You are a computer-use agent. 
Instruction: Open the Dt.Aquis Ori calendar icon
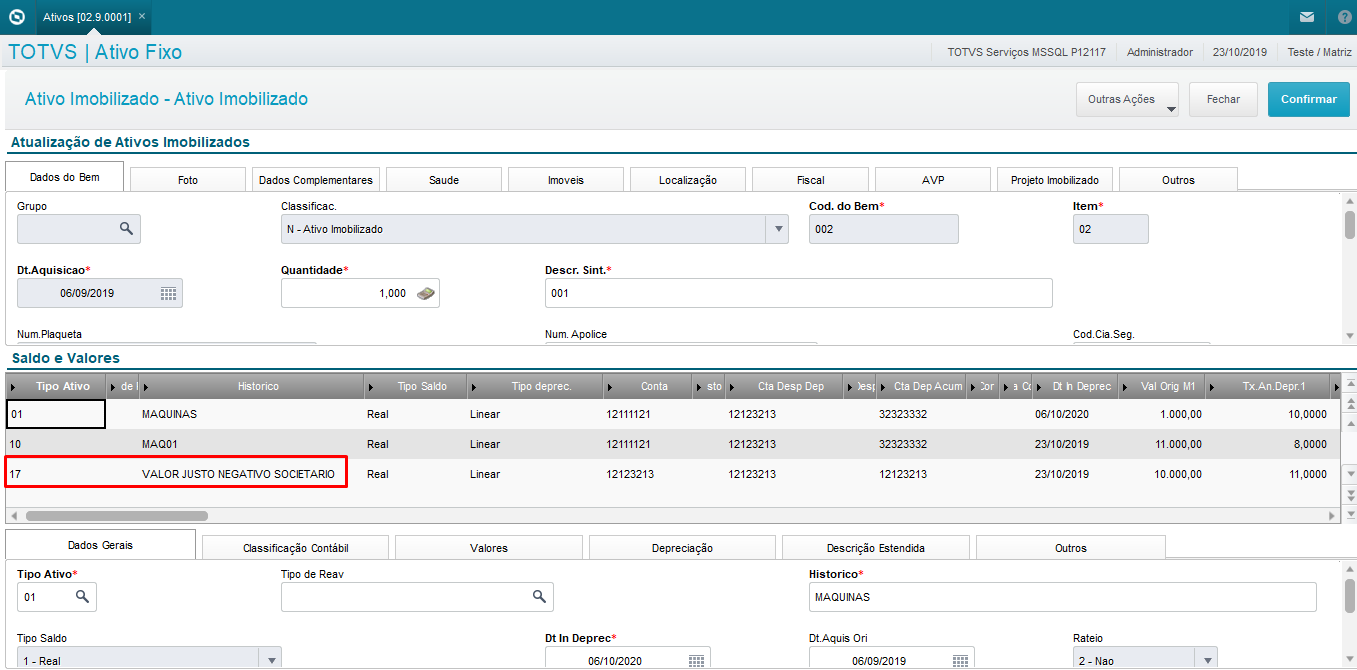(x=960, y=661)
